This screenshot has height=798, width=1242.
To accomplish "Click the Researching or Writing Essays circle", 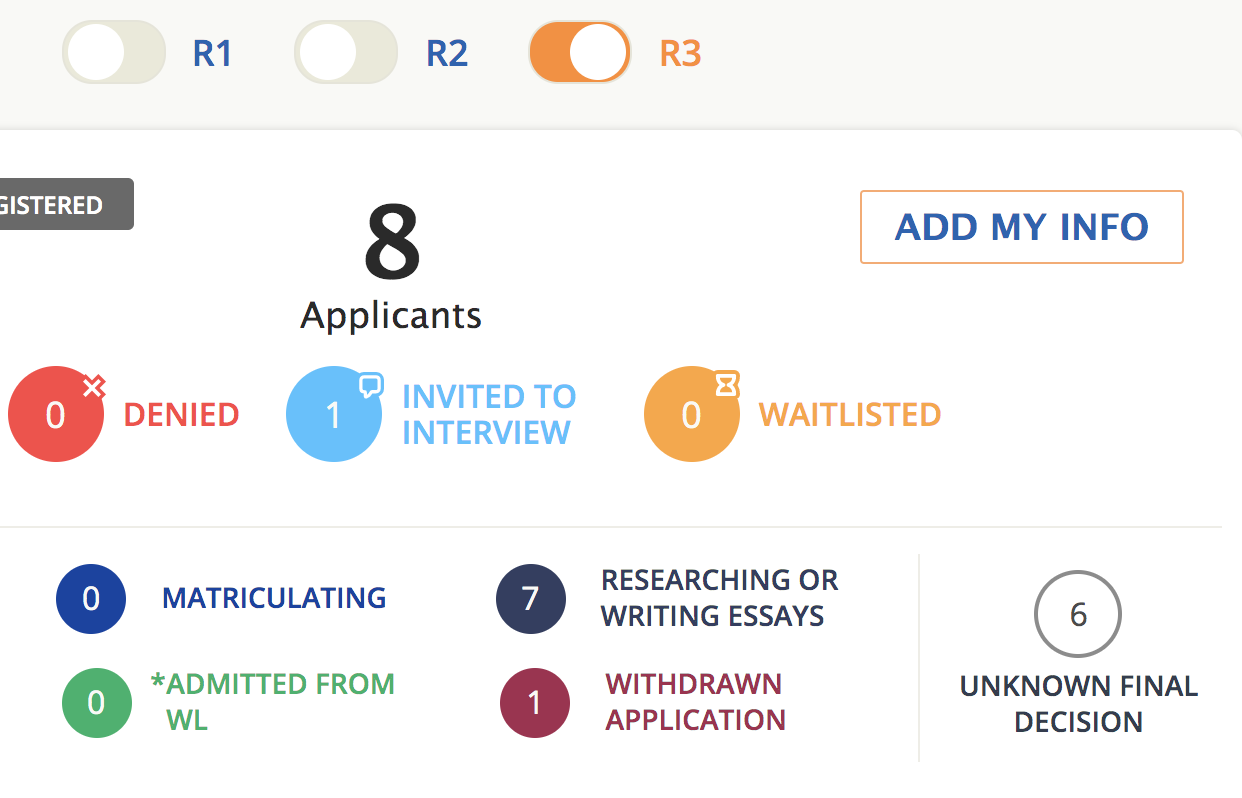I will tap(531, 599).
